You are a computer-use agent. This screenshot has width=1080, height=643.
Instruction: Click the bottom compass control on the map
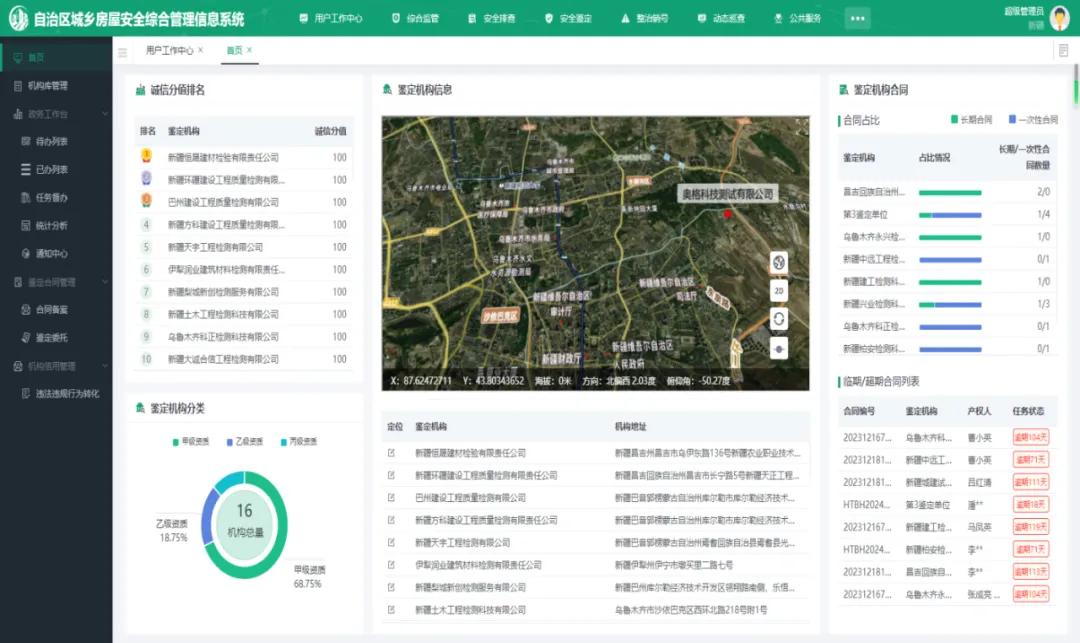pyautogui.click(x=779, y=348)
